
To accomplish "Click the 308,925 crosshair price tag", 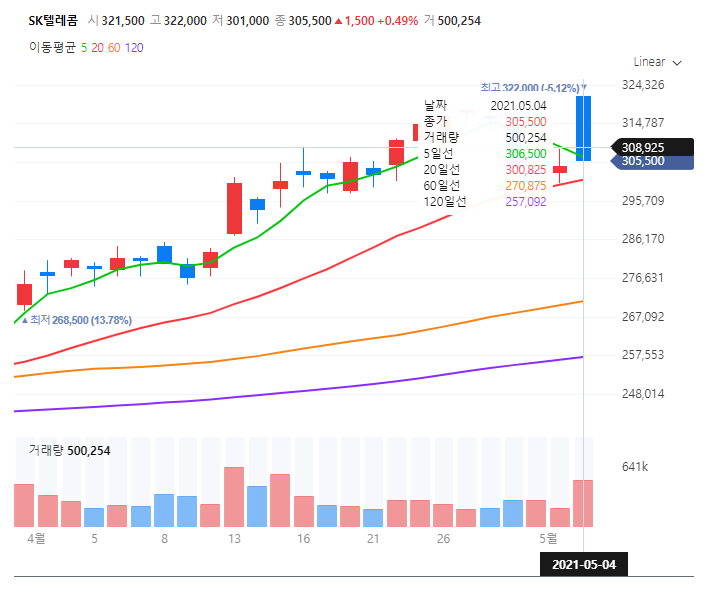I will [x=652, y=147].
